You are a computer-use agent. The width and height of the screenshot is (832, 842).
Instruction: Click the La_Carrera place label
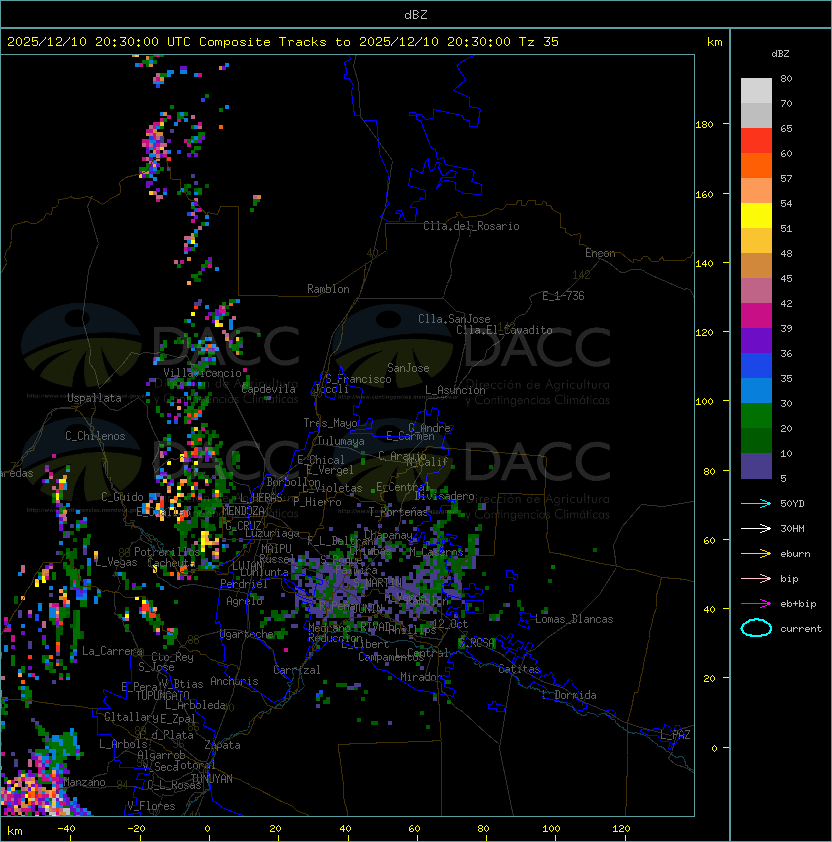tap(113, 651)
